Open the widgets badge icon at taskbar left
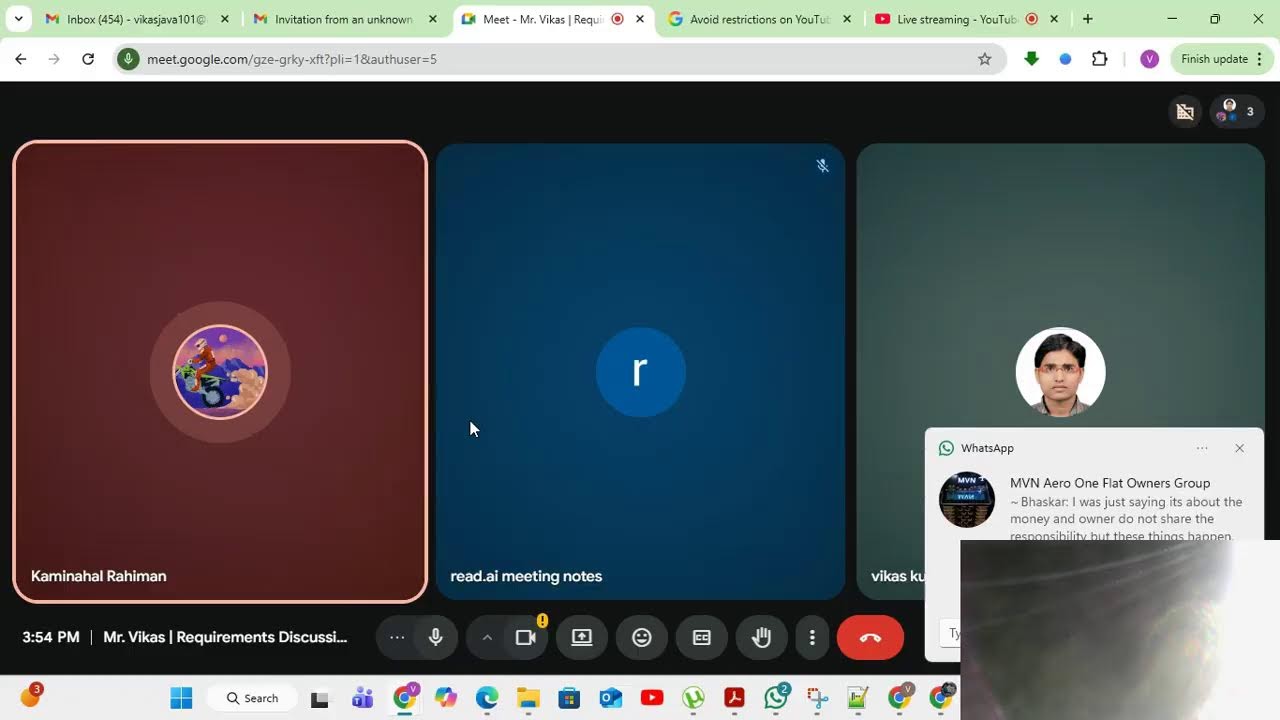 (30, 696)
